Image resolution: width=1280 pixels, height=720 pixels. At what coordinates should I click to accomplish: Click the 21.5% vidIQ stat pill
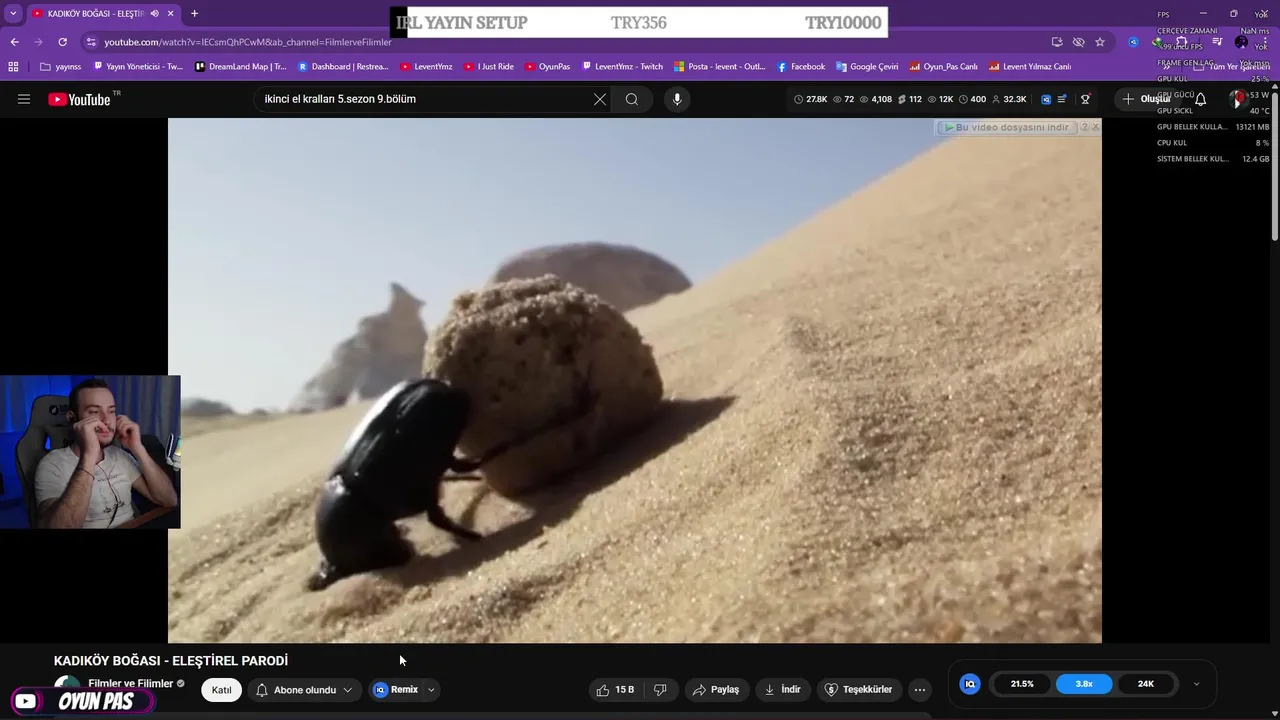point(1022,684)
